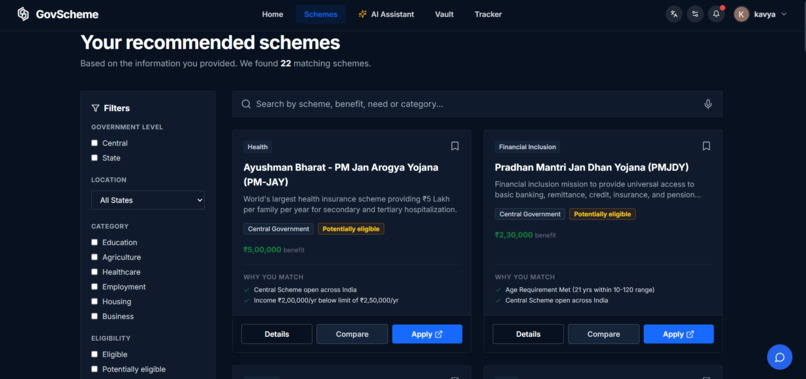
Task: Click Pradhan Mantri Jan Dhan Yojana title
Action: click(592, 168)
